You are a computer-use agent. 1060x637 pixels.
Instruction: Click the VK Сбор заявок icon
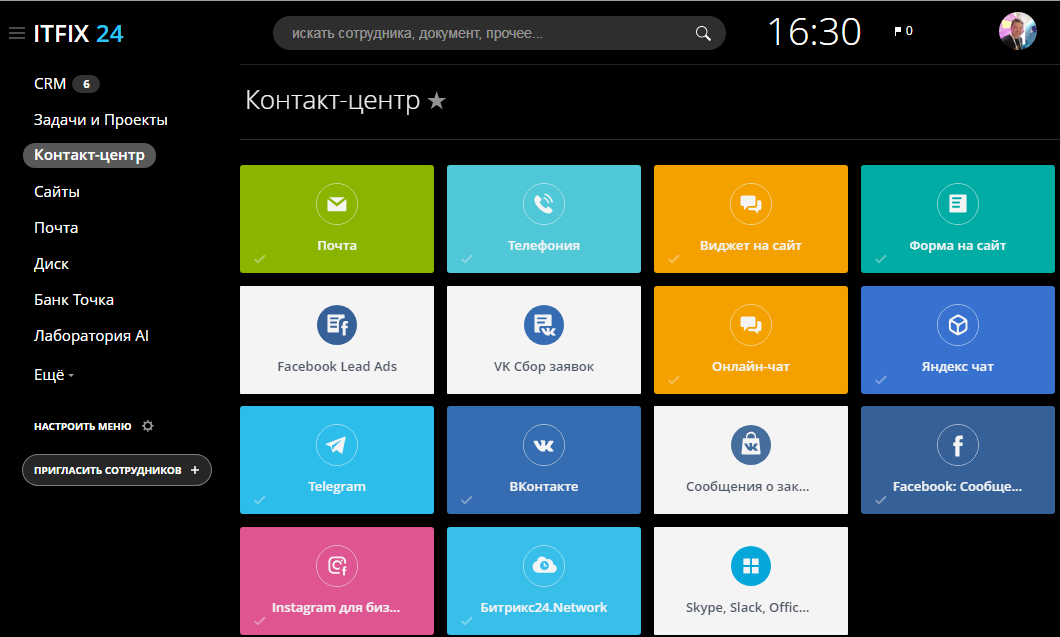pyautogui.click(x=544, y=325)
